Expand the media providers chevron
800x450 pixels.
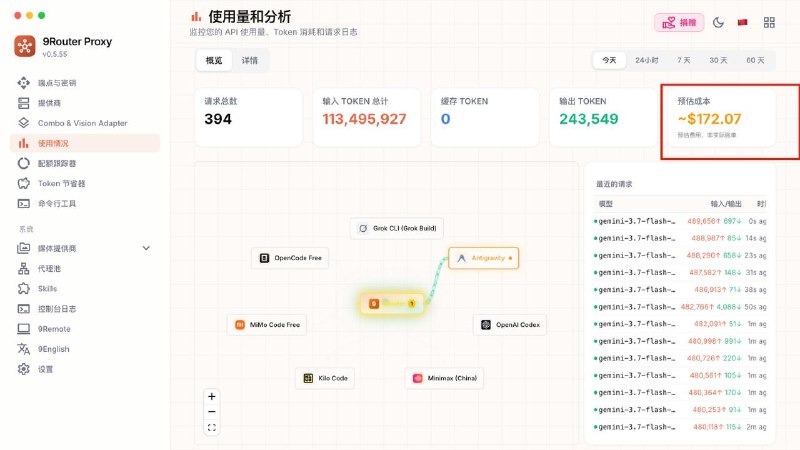(146, 248)
